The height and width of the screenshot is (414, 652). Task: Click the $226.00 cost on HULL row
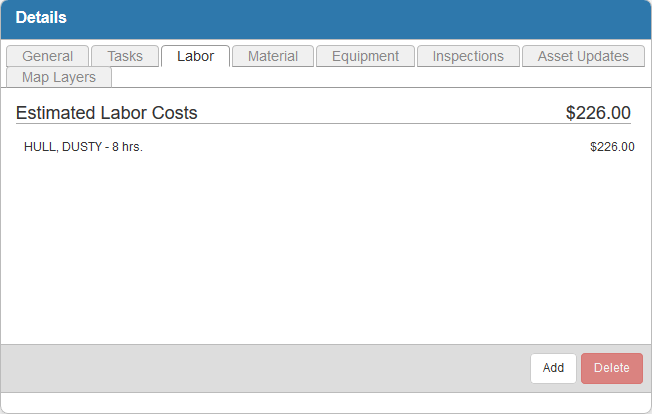[x=612, y=147]
